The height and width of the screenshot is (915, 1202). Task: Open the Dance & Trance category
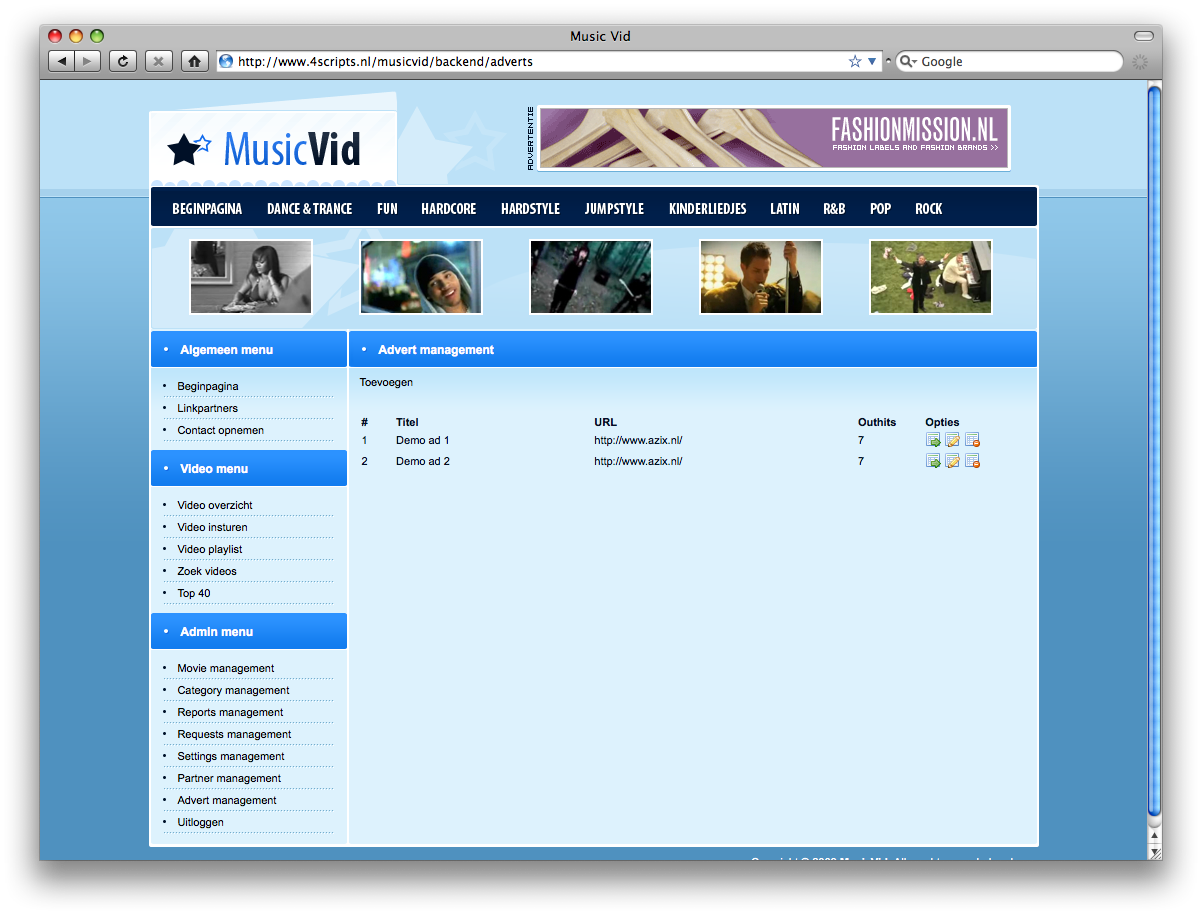point(309,209)
